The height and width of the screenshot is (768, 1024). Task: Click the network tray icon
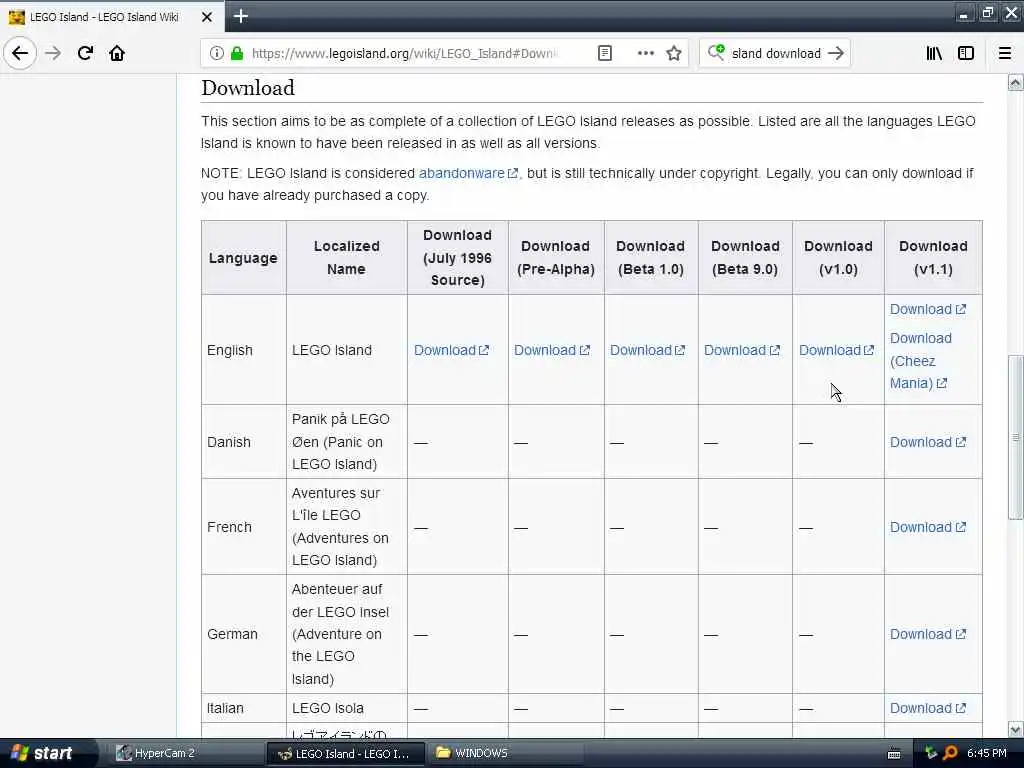931,753
